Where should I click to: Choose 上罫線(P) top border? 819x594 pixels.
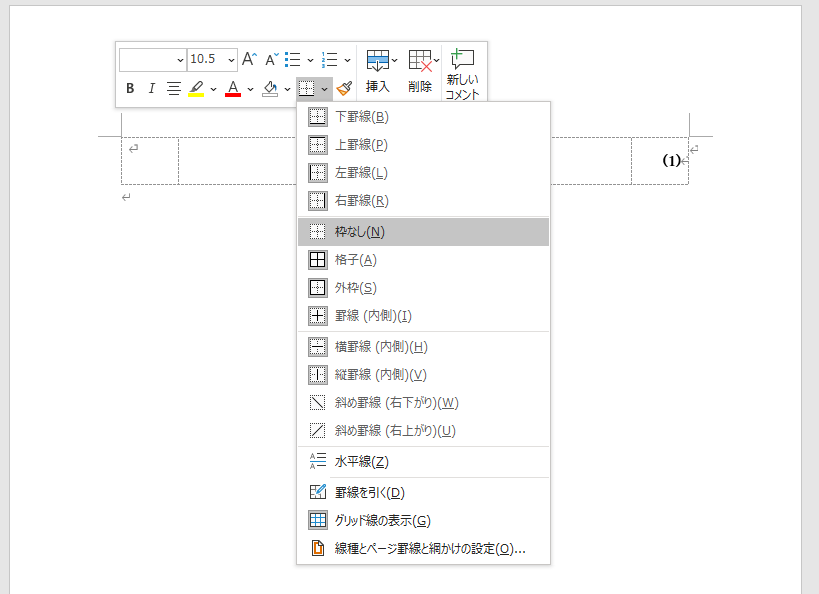423,145
